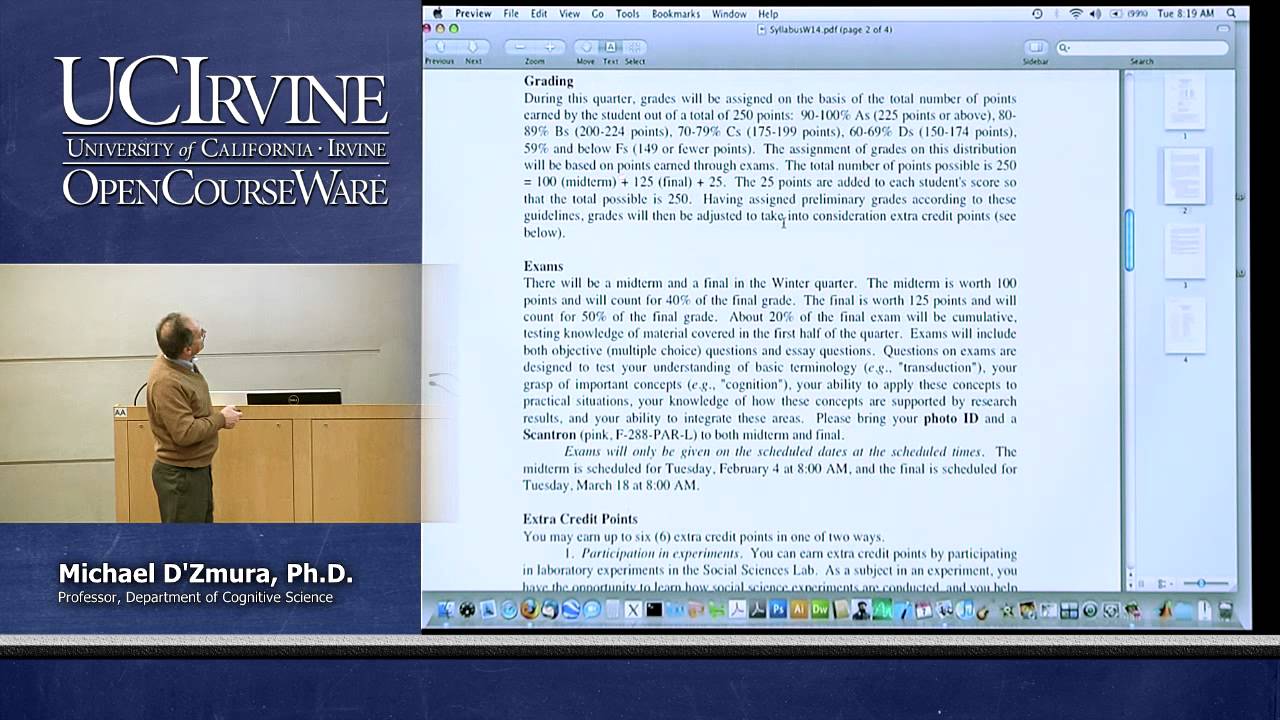Image resolution: width=1280 pixels, height=720 pixels.
Task: Advance with the Next toolbar button
Action: (x=473, y=46)
